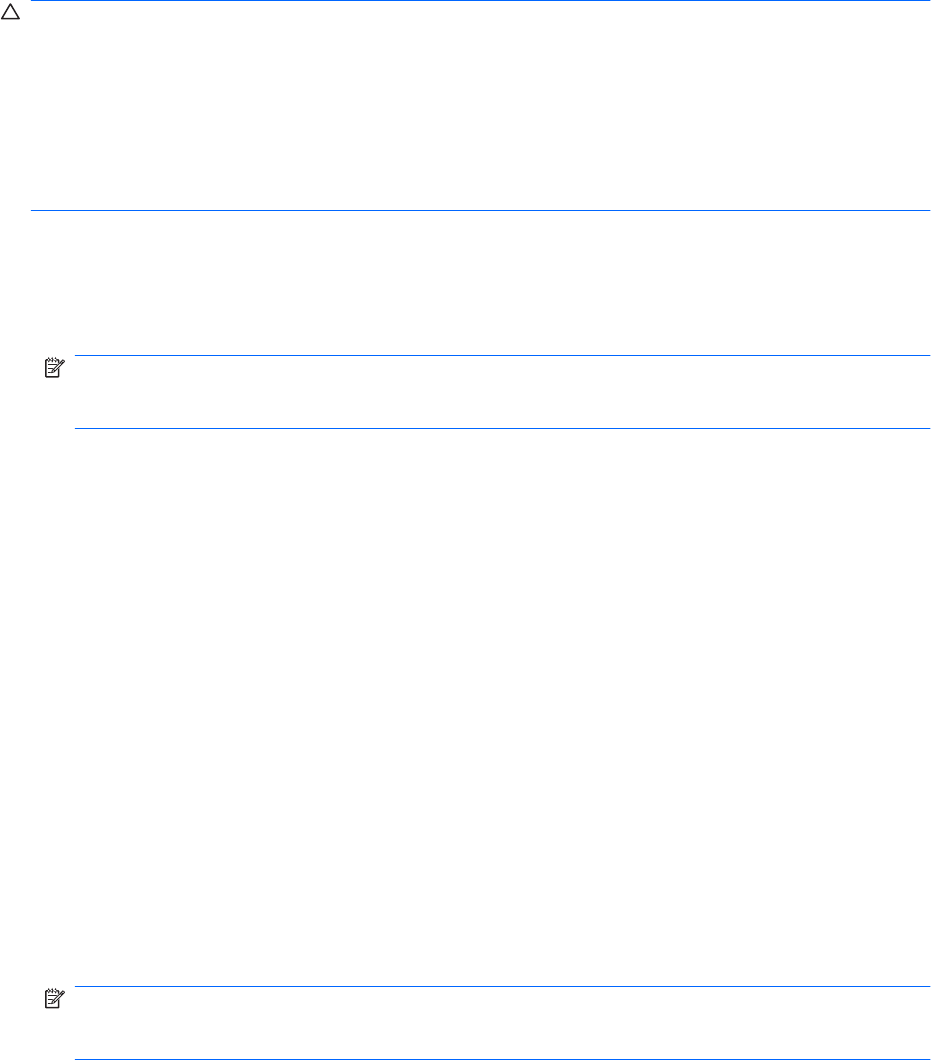Click the bottom blue line of upper note box
This screenshot has width=931, height=1060.
click(502, 428)
